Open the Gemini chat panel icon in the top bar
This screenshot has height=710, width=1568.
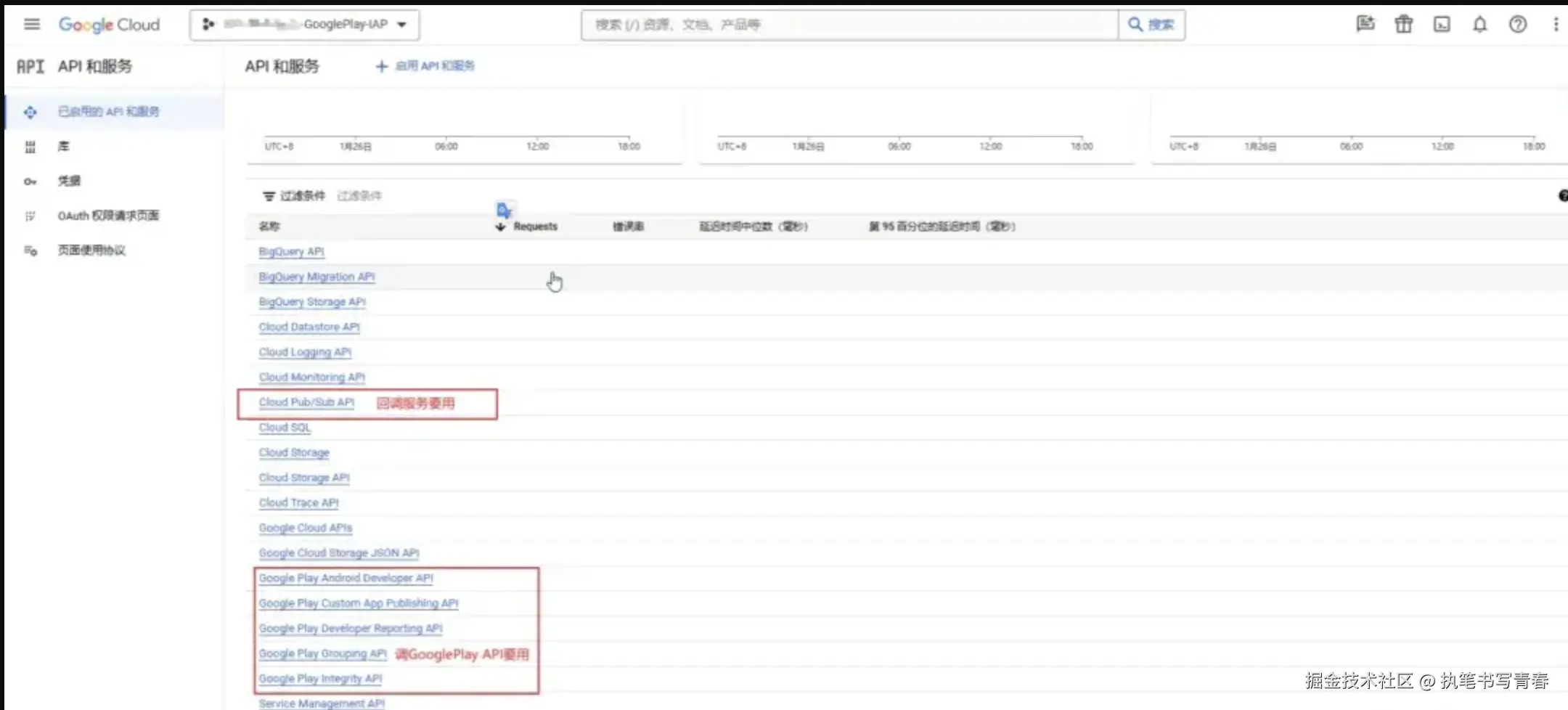point(1365,24)
